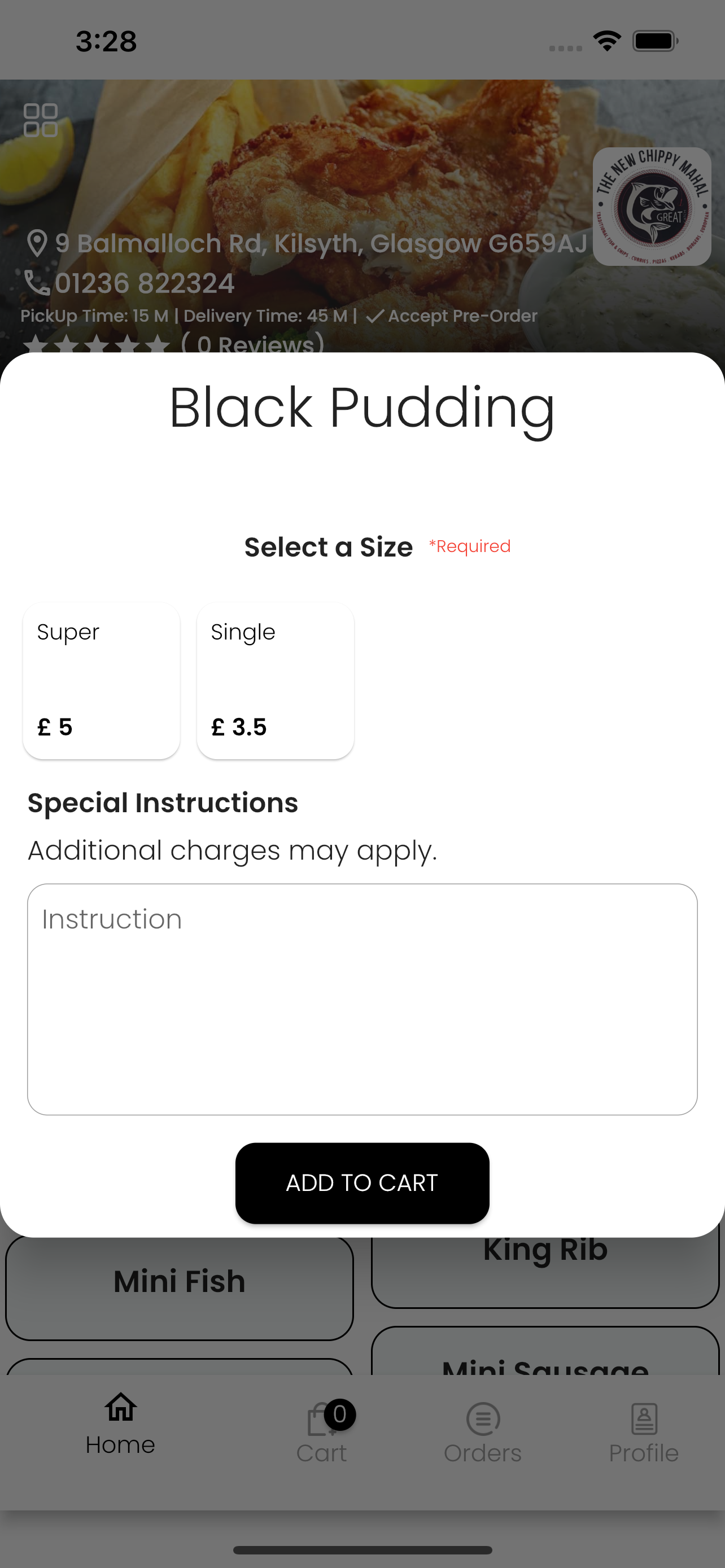Screen dimensions: 725x1568
Task: Tap the Home house icon
Action: point(120,1407)
